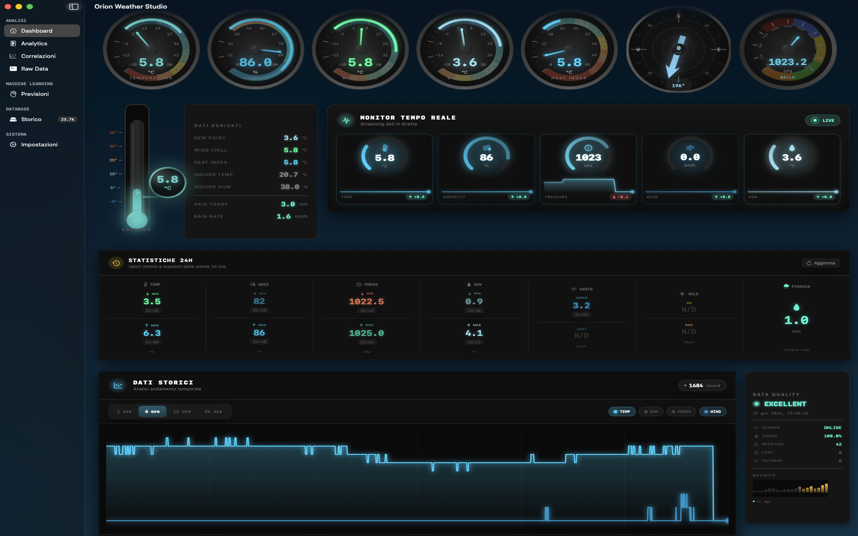The image size is (858, 536).
Task: Click the gauge showing 3.6 °C
Action: point(465,50)
